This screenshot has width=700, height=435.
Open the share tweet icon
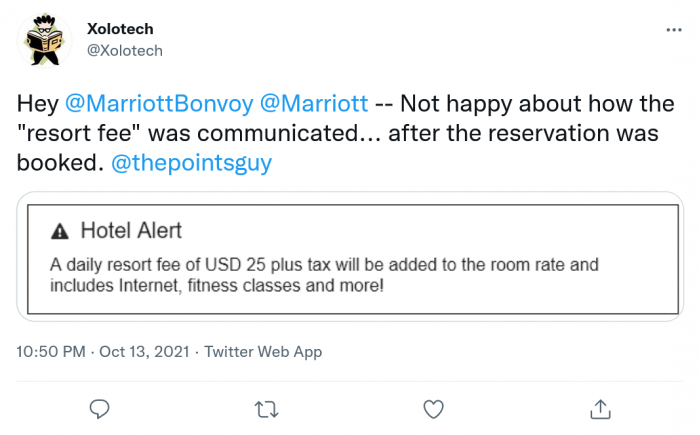pyautogui.click(x=600, y=408)
